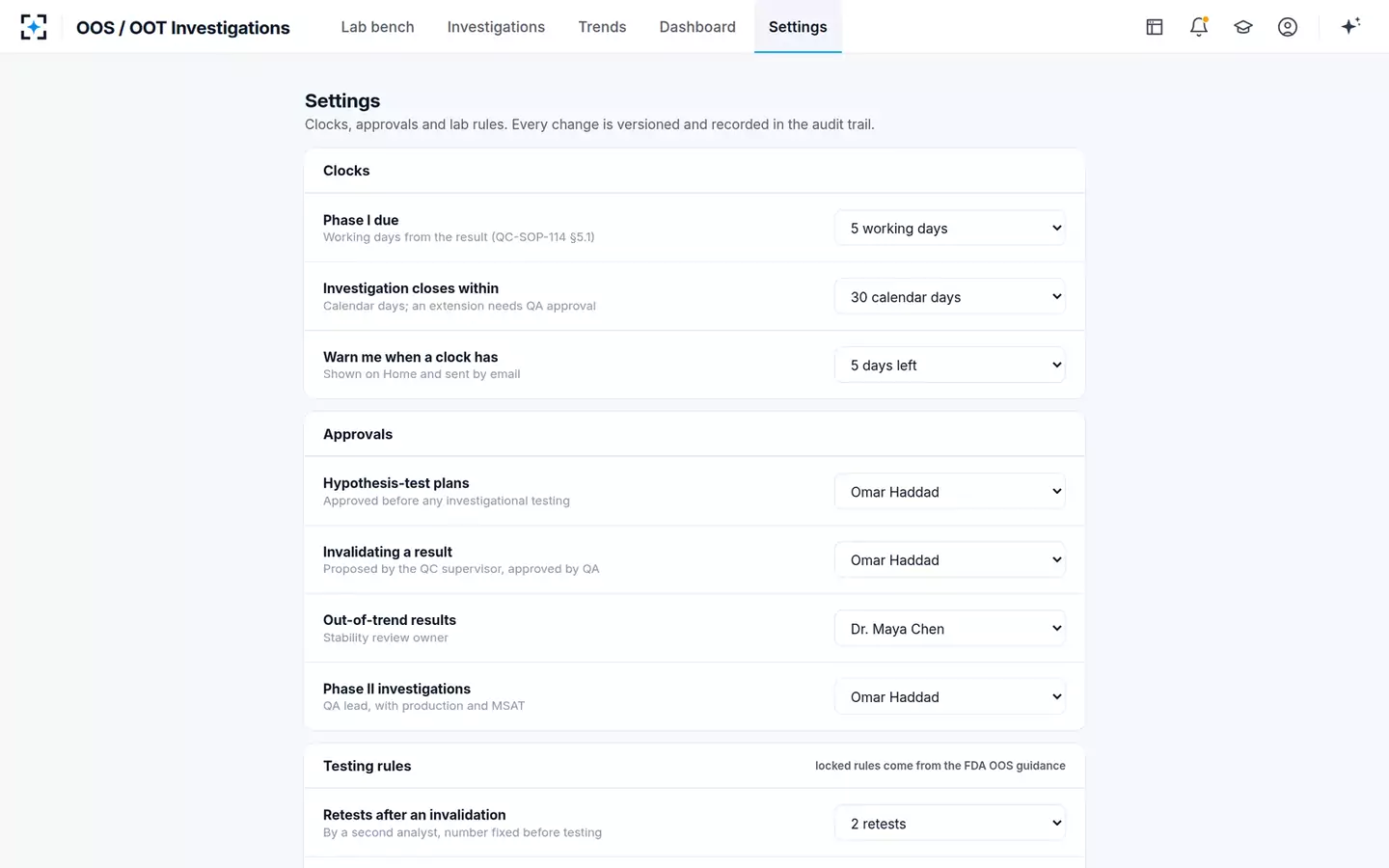
Task: Click the graduation cap training icon
Action: point(1243,27)
